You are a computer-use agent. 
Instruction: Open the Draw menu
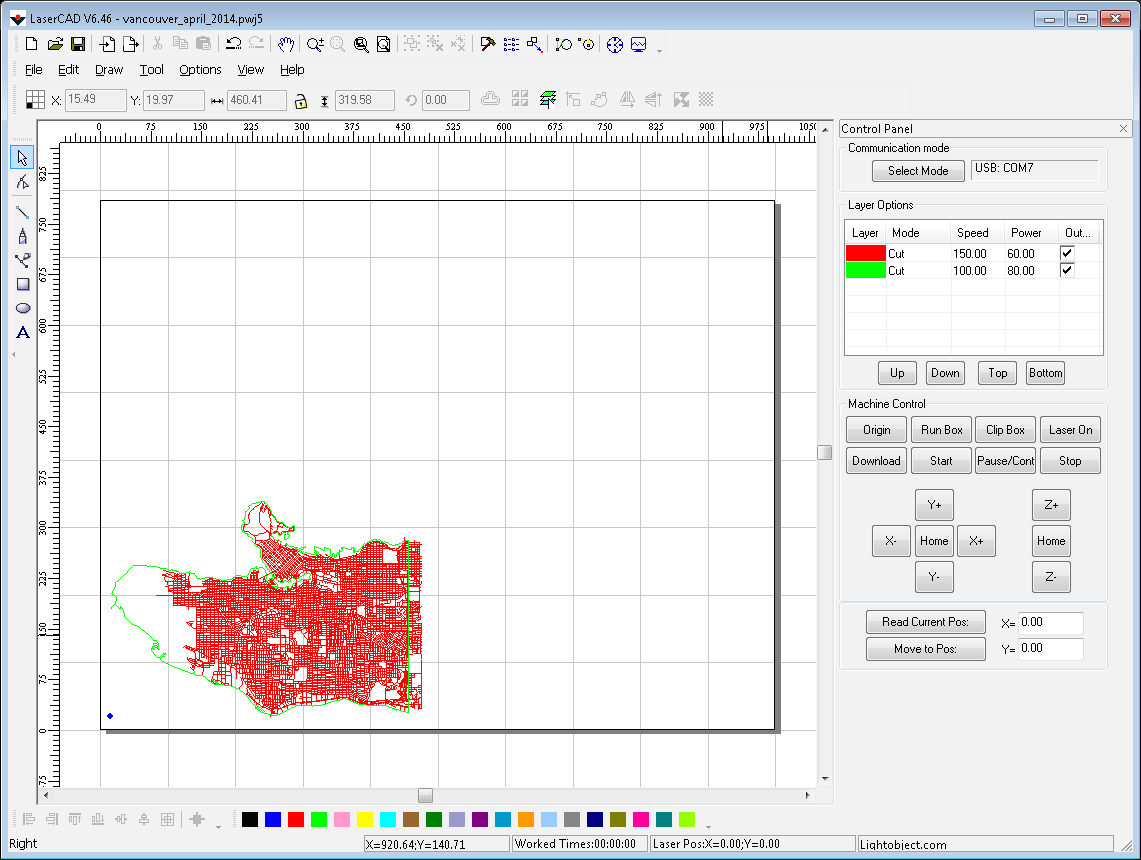point(109,70)
